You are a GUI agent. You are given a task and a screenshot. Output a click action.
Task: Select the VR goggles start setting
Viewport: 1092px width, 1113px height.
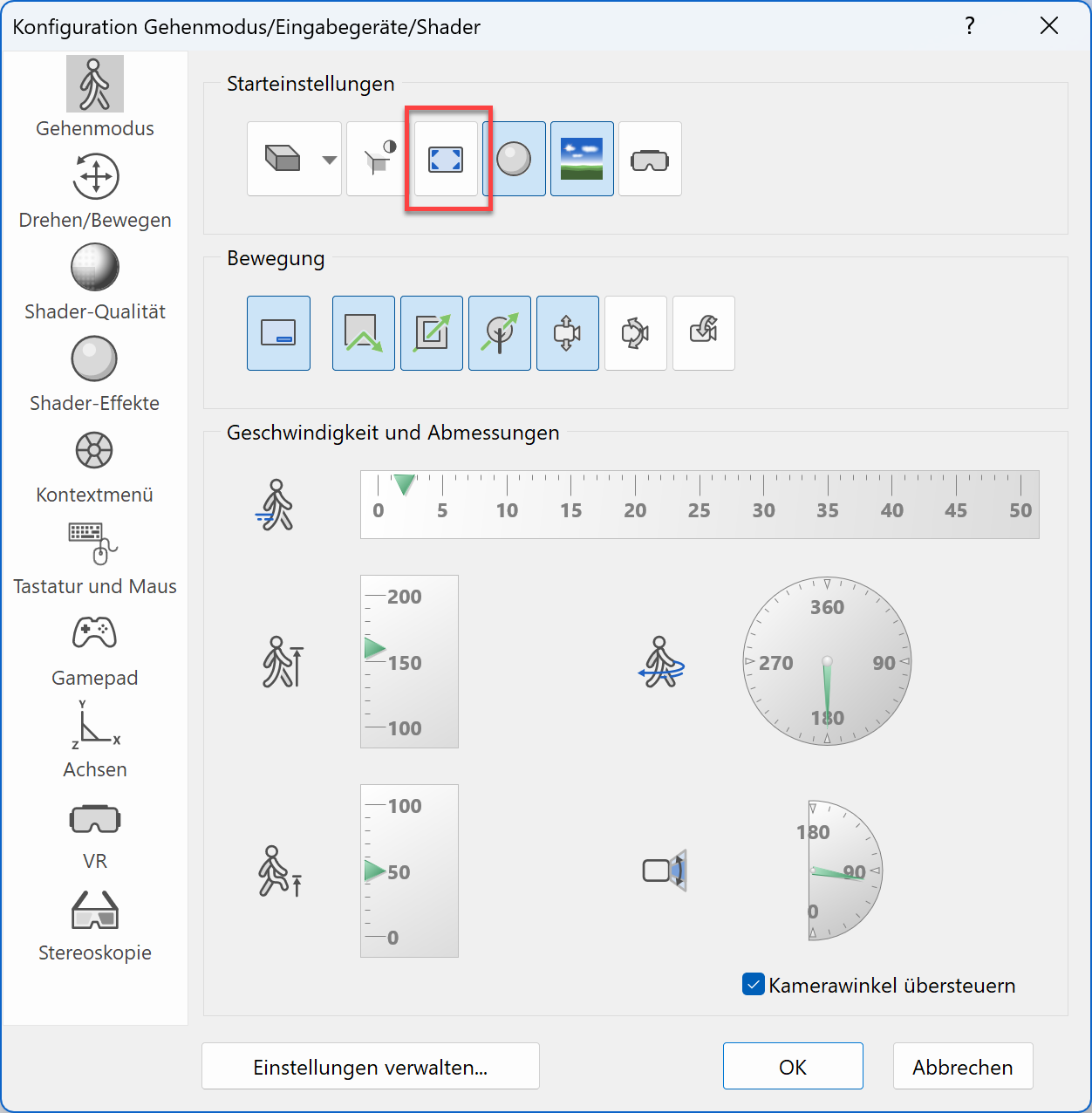coord(650,159)
